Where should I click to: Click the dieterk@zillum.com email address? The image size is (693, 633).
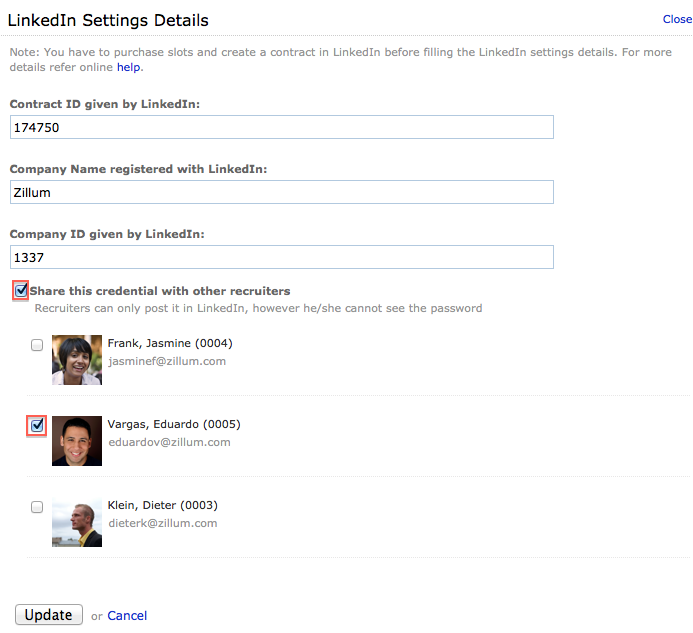[x=162, y=523]
